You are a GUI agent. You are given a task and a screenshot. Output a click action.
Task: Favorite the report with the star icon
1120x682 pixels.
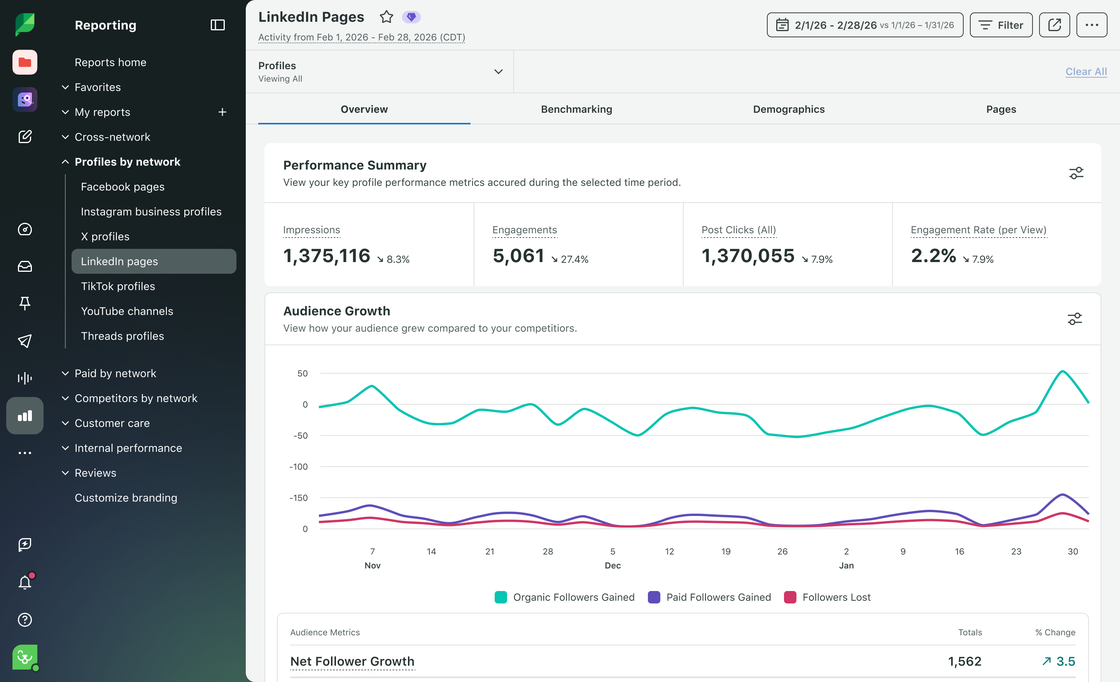tap(386, 16)
